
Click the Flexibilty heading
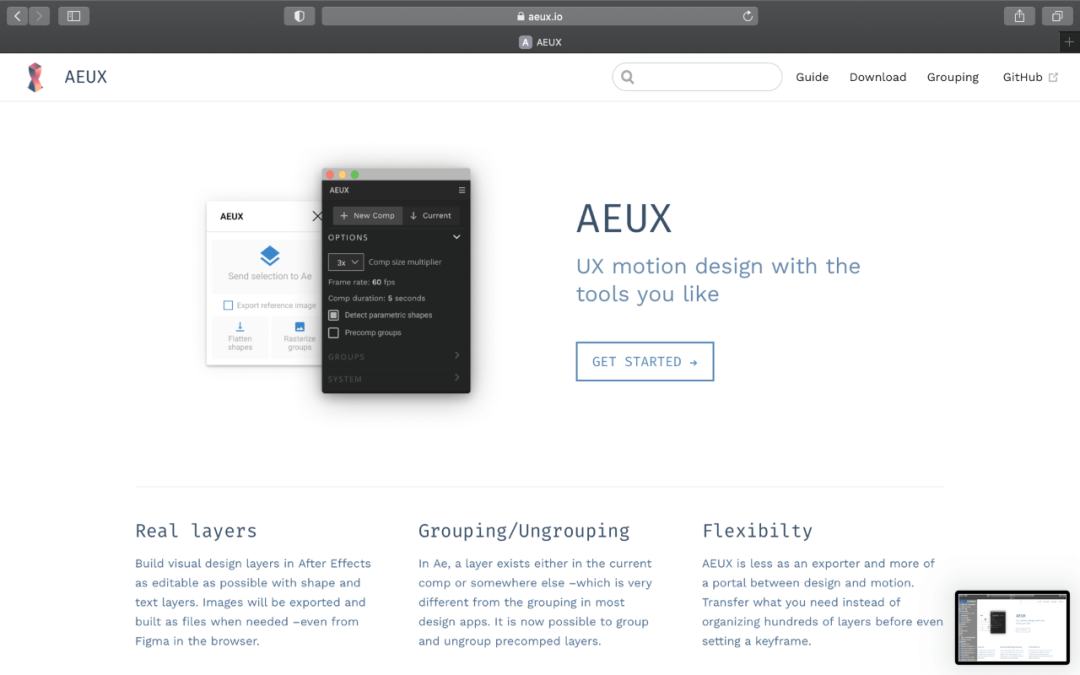coord(757,531)
